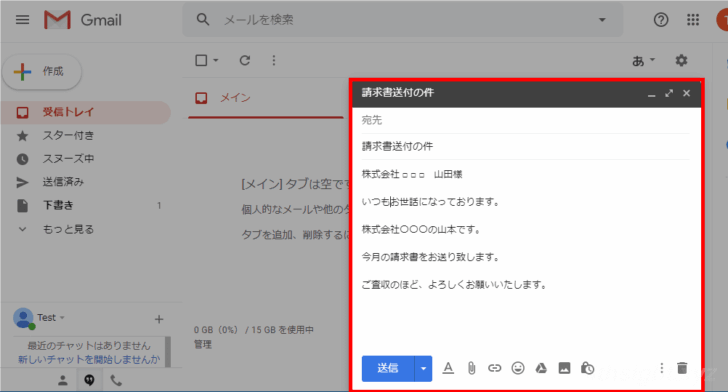Discard the draft with trash icon
Screen dimensions: 728x392
point(682,368)
